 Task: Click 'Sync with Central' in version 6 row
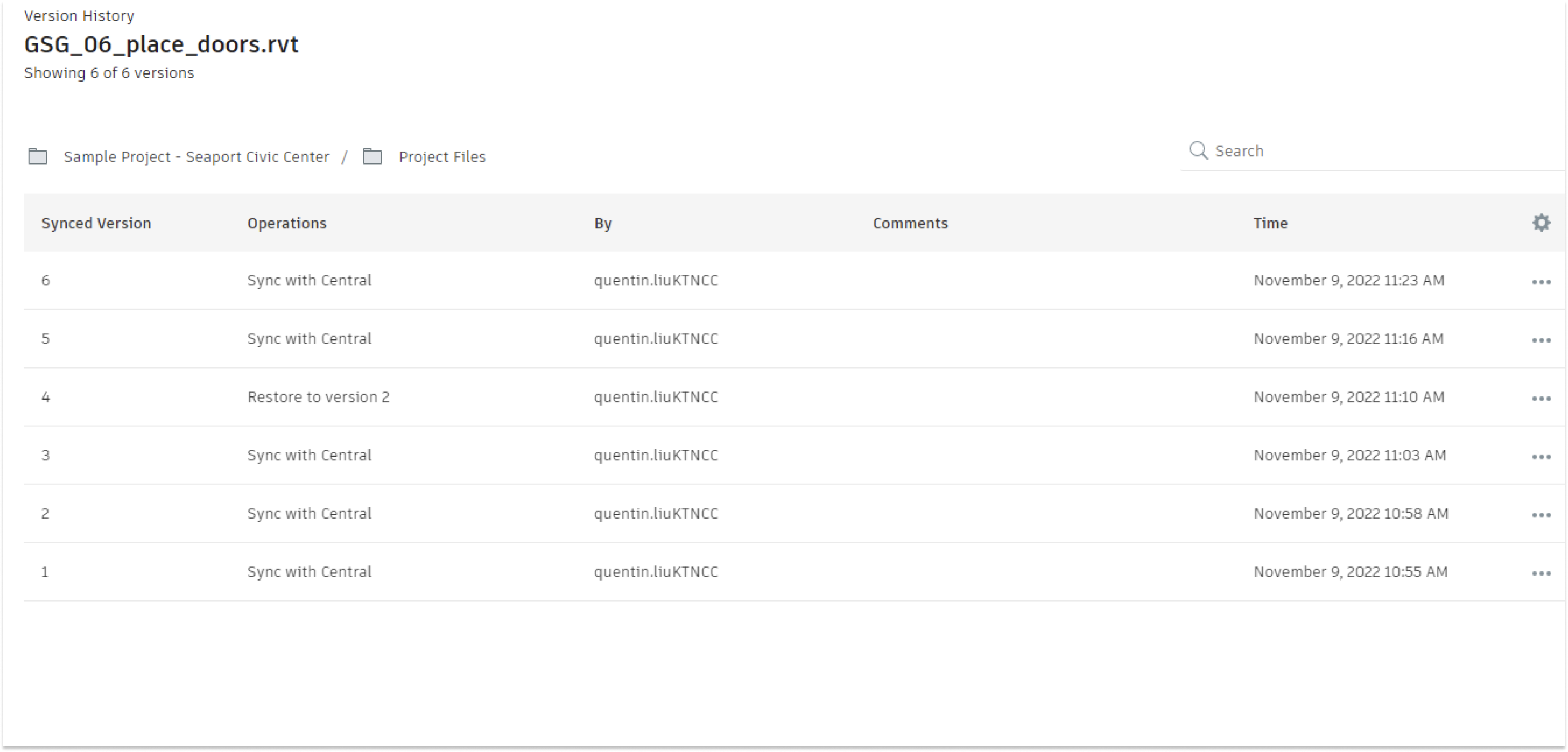309,281
